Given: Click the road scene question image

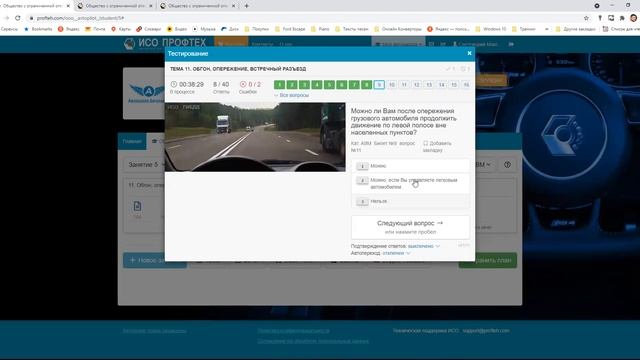Looking at the screenshot, I should (255, 137).
